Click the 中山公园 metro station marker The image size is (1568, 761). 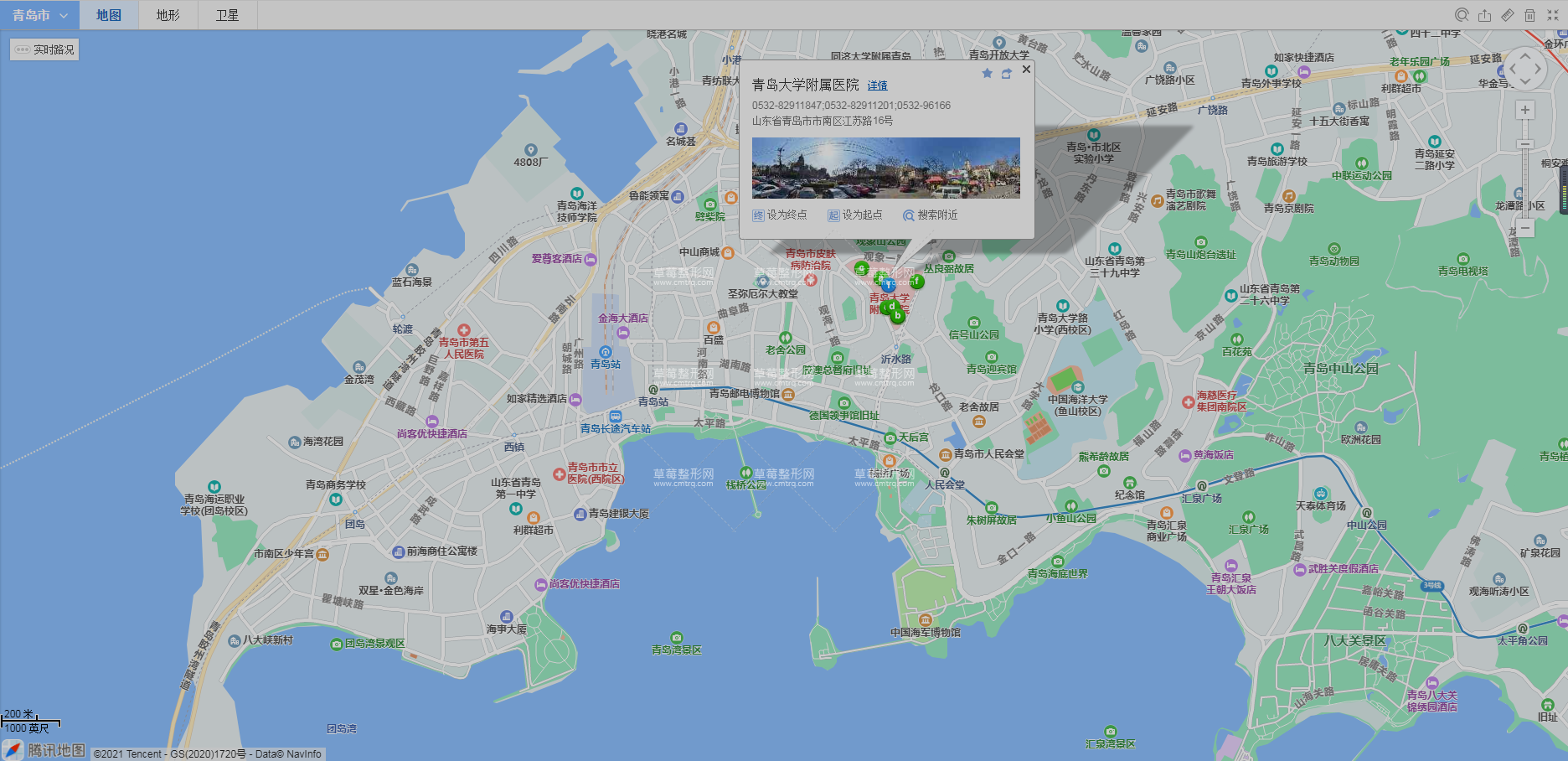click(1367, 513)
